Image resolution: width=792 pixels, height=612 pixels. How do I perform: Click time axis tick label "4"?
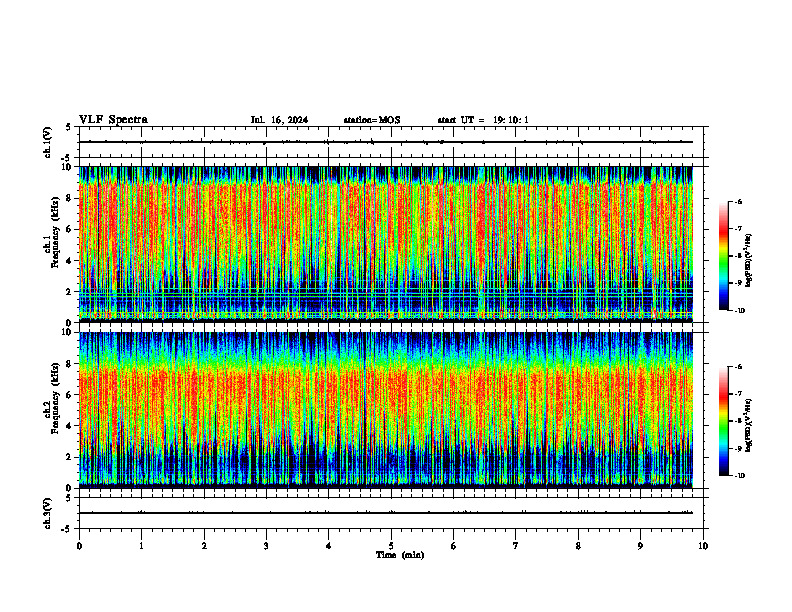tap(329, 546)
